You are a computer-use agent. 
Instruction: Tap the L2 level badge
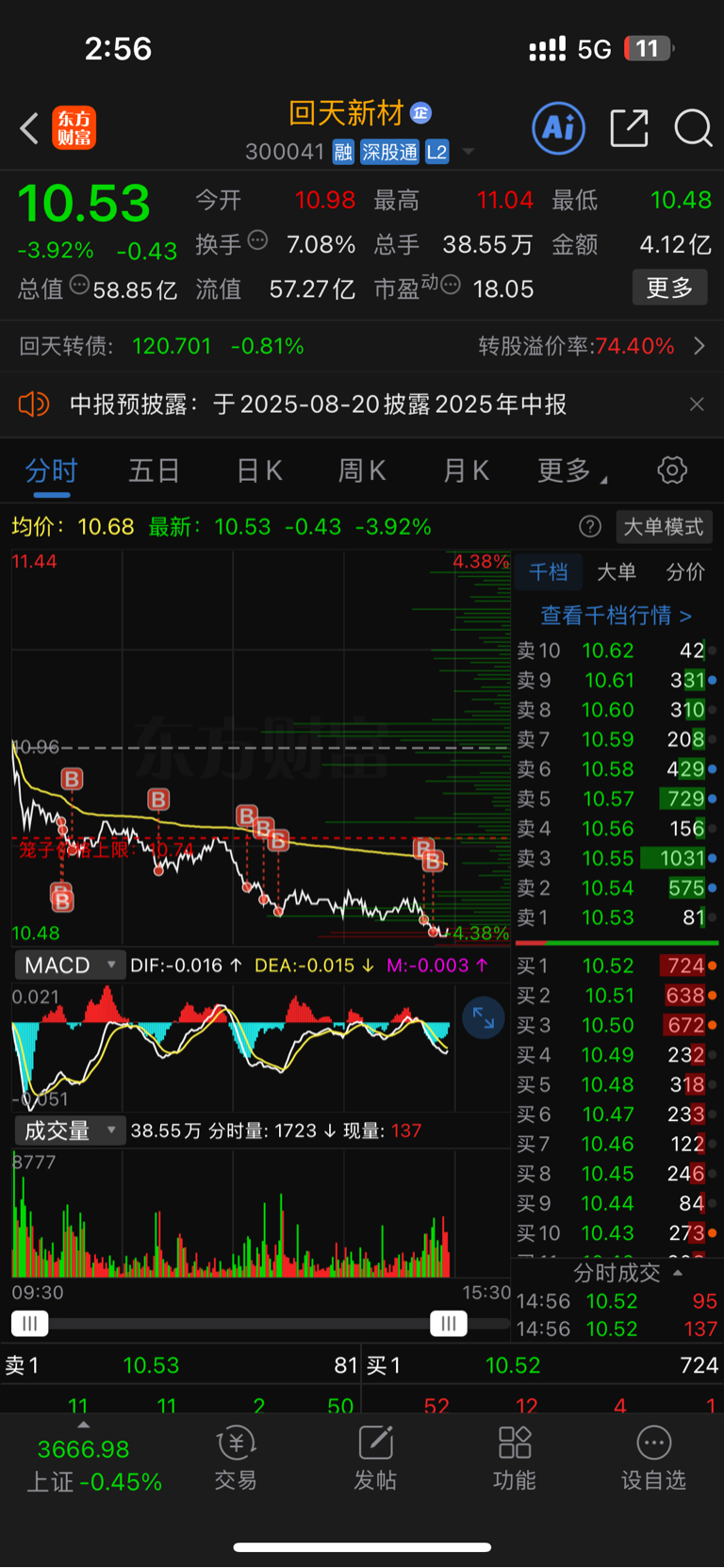click(x=436, y=152)
